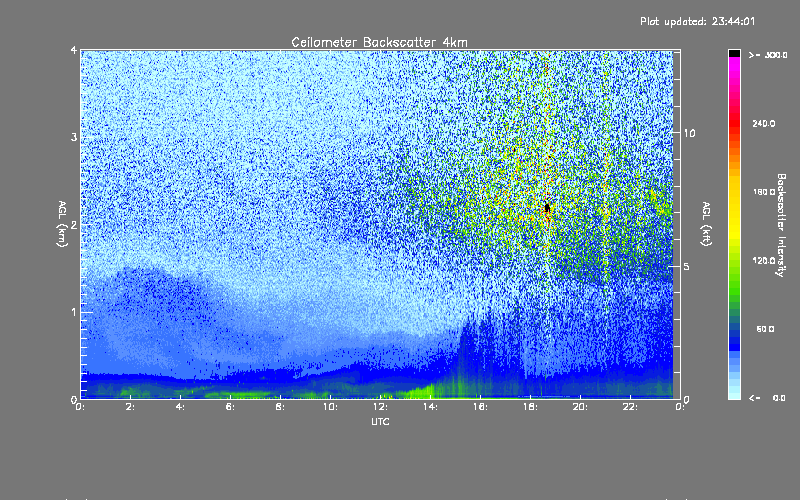Click the '5' kft tick on right axis

(x=687, y=267)
